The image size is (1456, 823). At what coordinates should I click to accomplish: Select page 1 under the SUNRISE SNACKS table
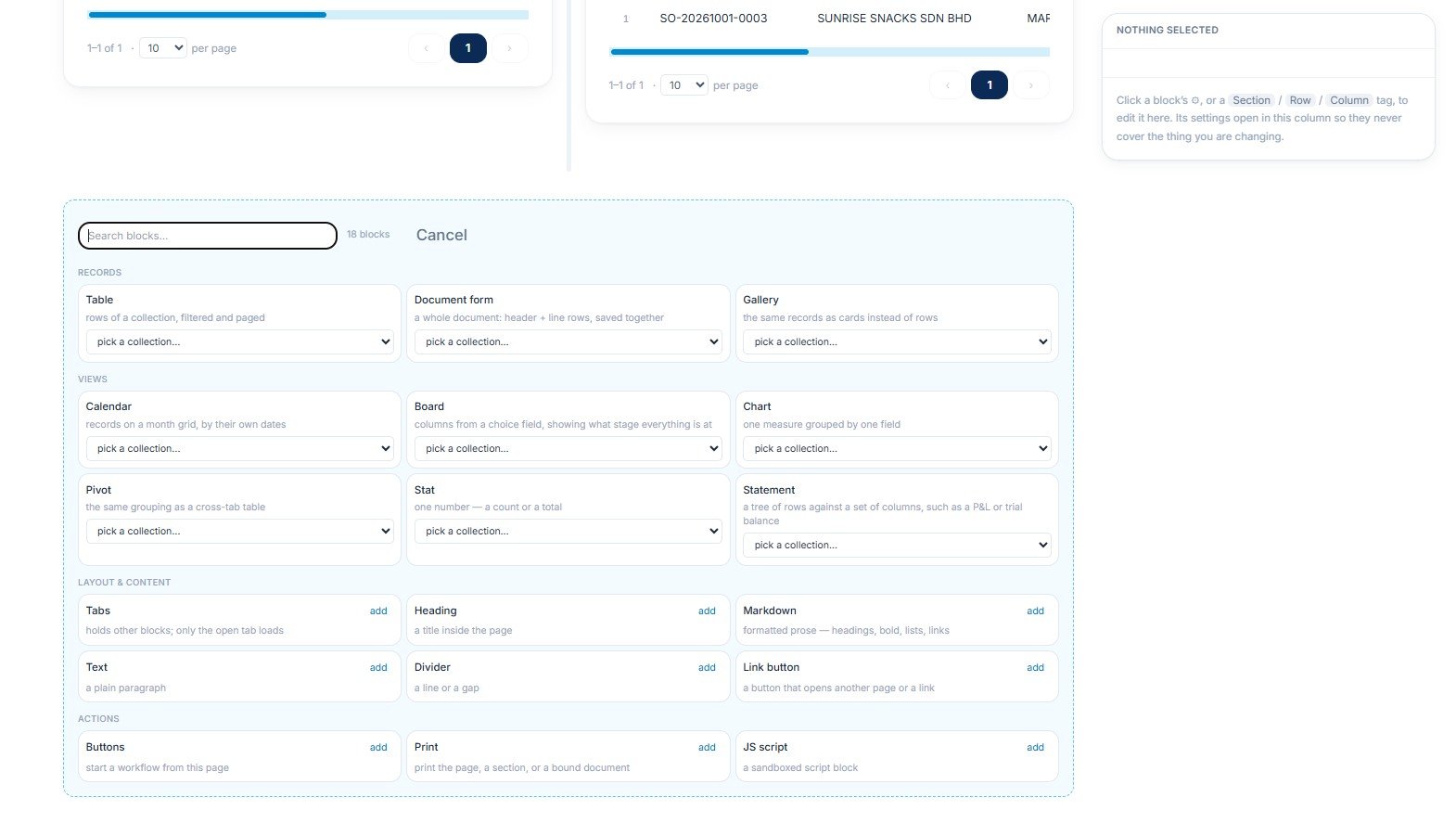[990, 85]
